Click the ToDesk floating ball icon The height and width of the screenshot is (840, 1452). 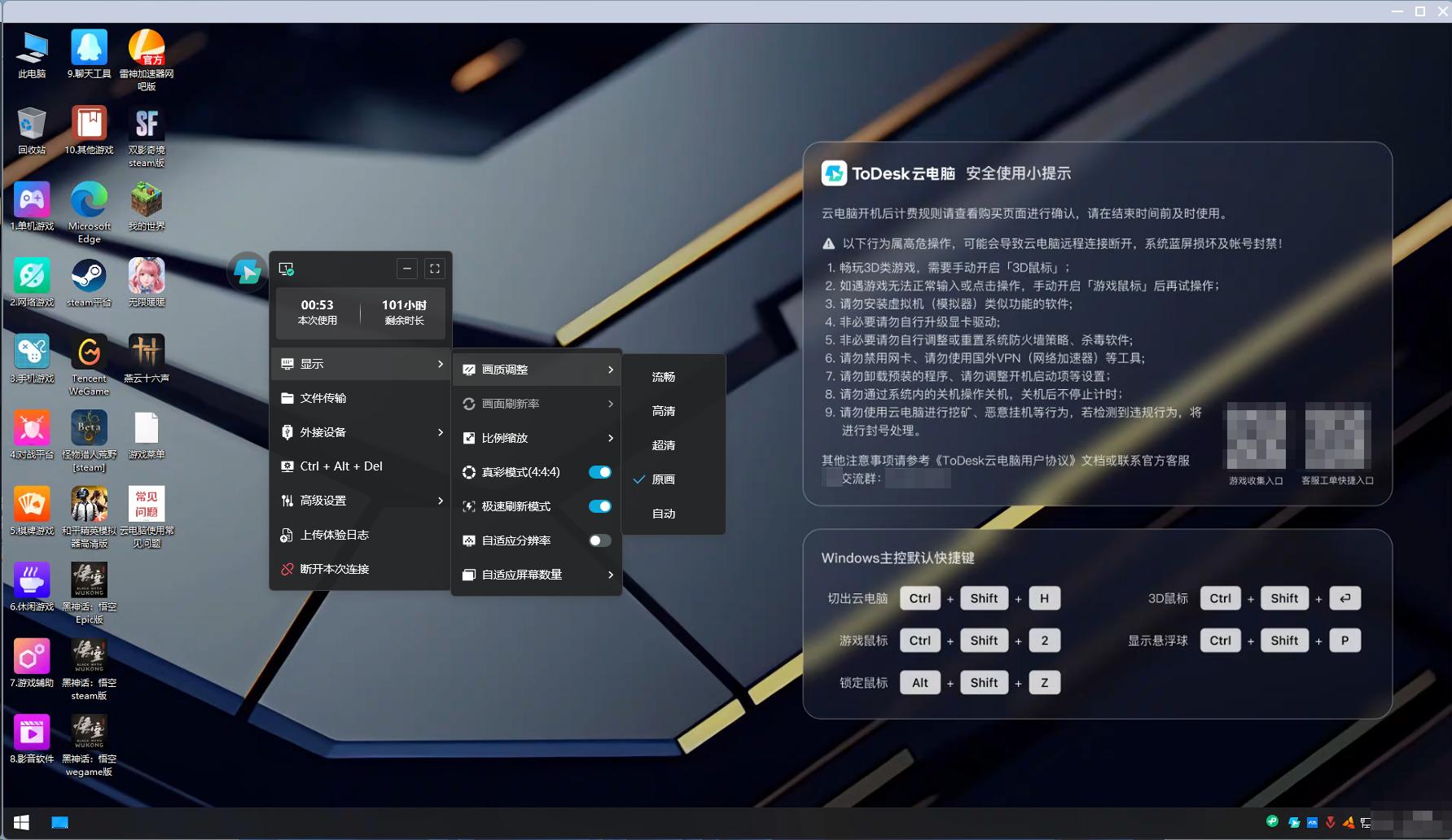click(x=247, y=272)
